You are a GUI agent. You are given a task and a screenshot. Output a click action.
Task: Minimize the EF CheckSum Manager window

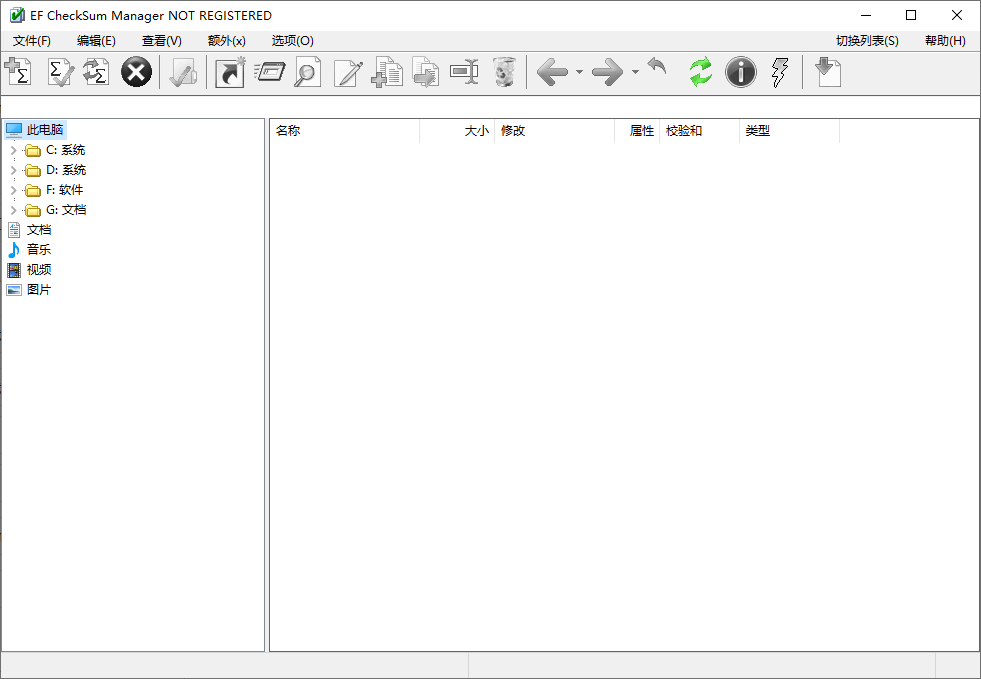[866, 16]
